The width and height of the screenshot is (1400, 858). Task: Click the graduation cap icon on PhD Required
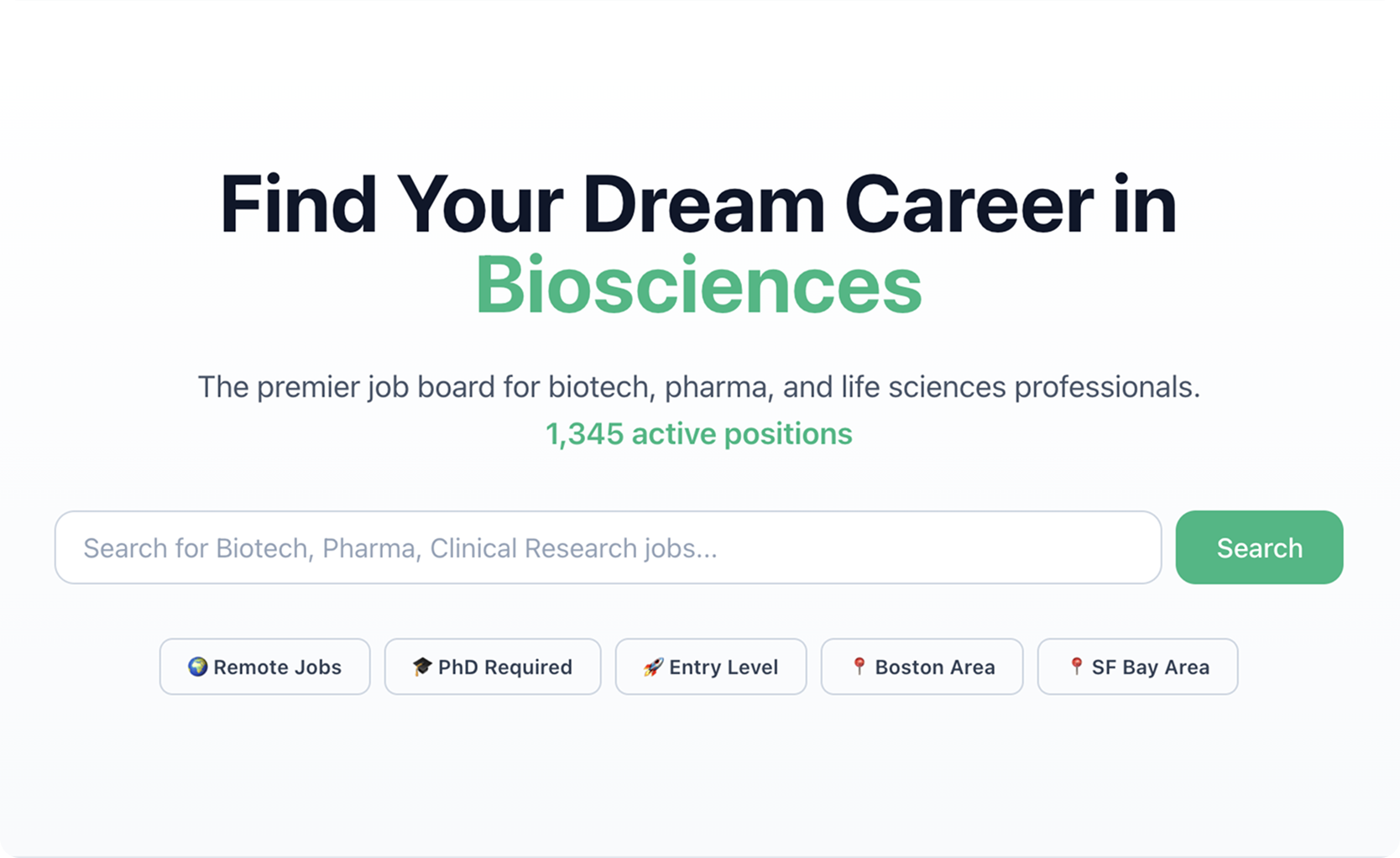[x=424, y=667]
